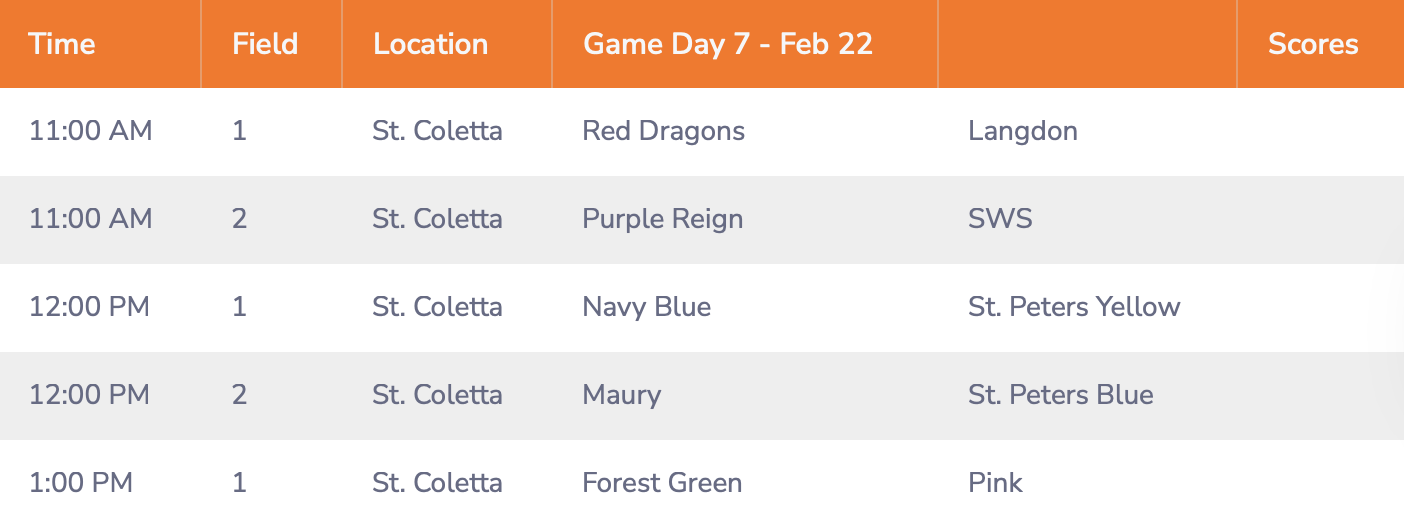
Task: Click the 1:00 PM time cell
Action: (x=81, y=483)
